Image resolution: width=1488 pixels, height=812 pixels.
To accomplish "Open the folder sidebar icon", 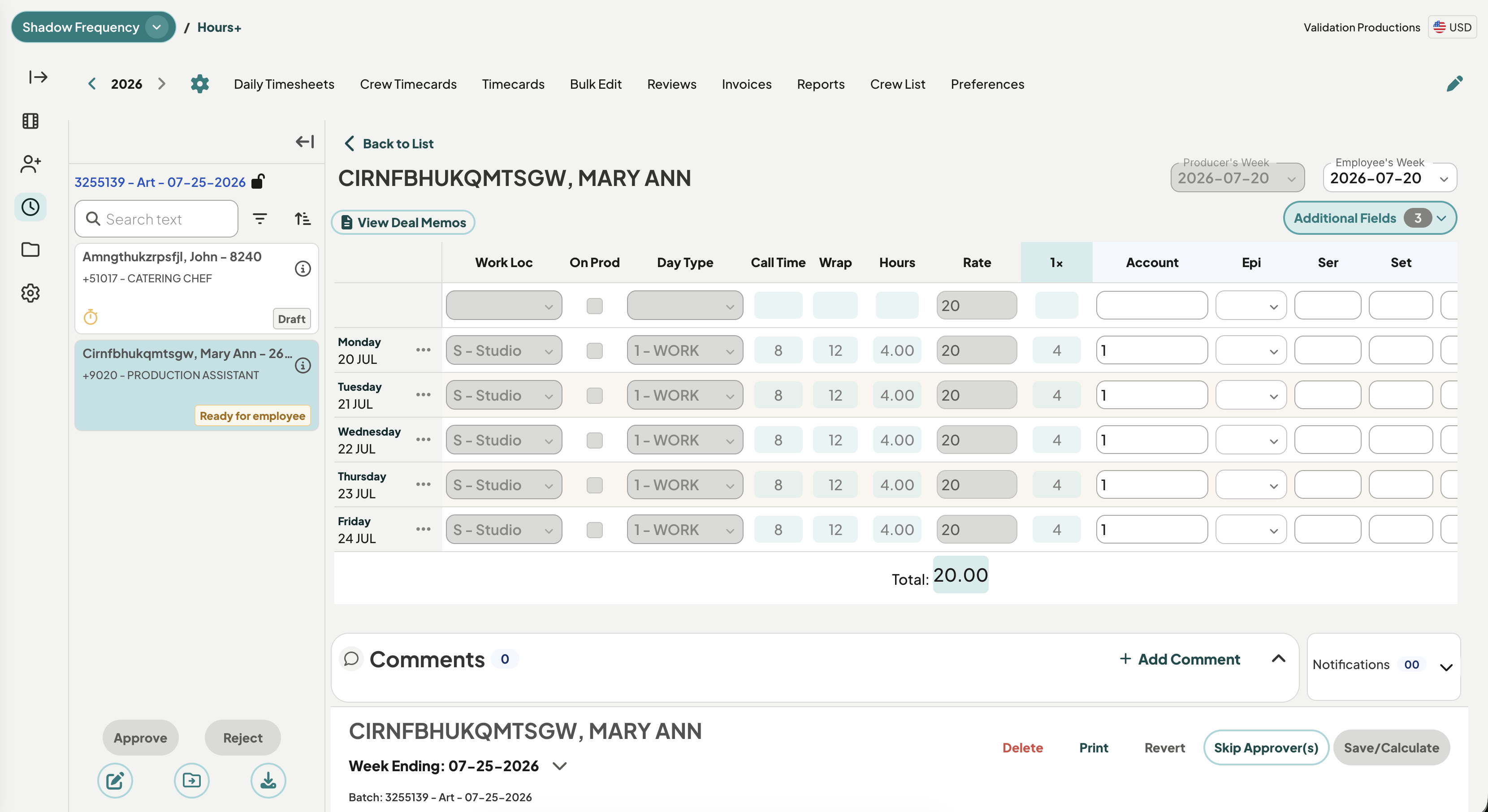I will coord(30,250).
